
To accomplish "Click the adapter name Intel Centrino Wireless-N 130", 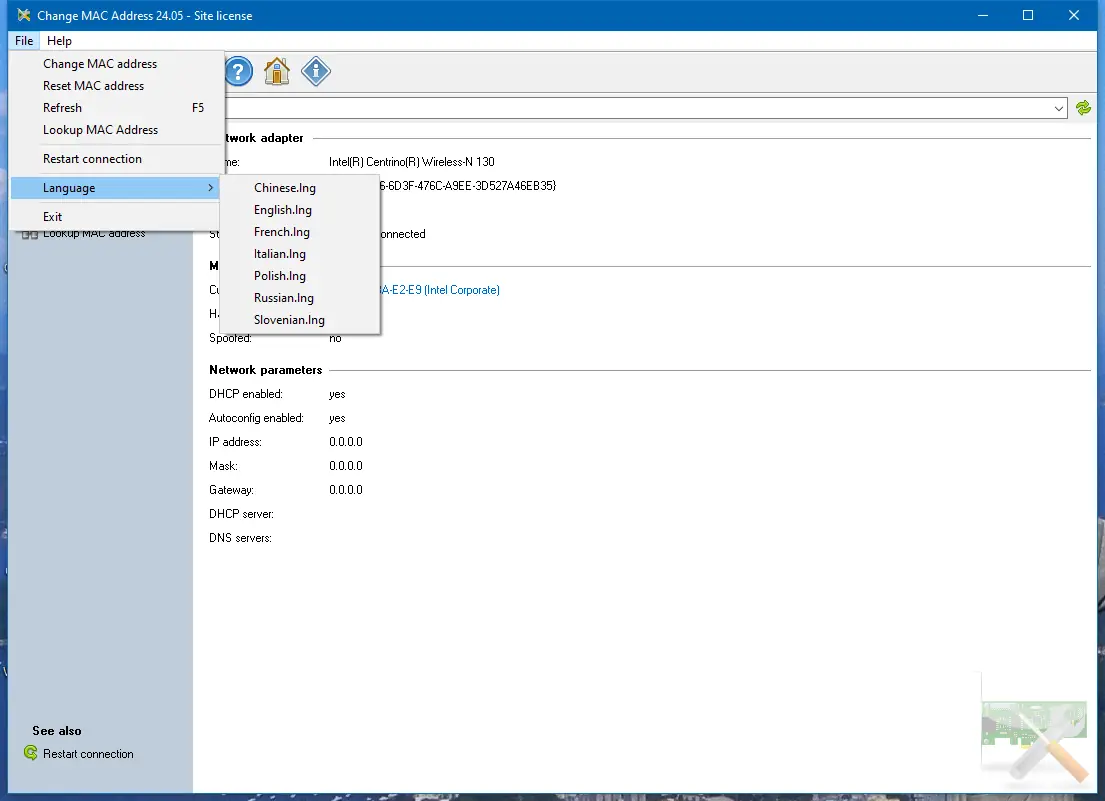I will point(412,161).
